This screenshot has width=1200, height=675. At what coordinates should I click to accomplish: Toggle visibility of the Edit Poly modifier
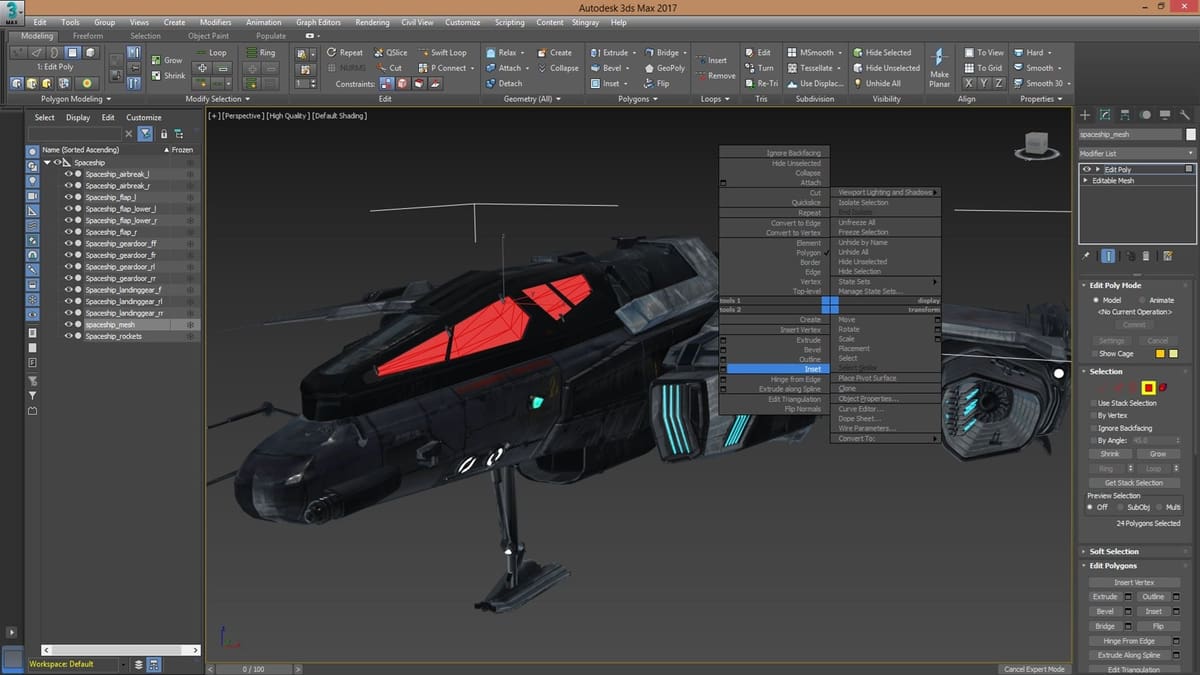(x=1088, y=169)
